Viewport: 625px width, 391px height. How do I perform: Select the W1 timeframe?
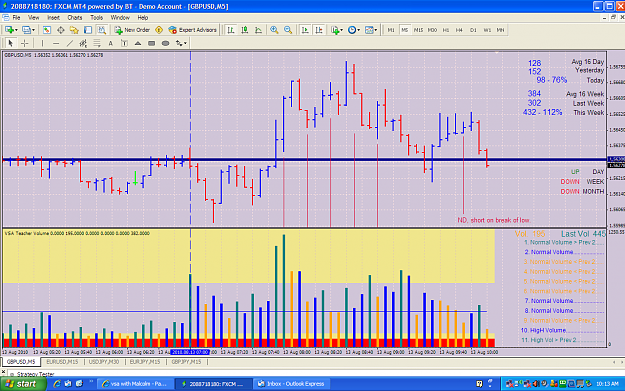point(487,30)
